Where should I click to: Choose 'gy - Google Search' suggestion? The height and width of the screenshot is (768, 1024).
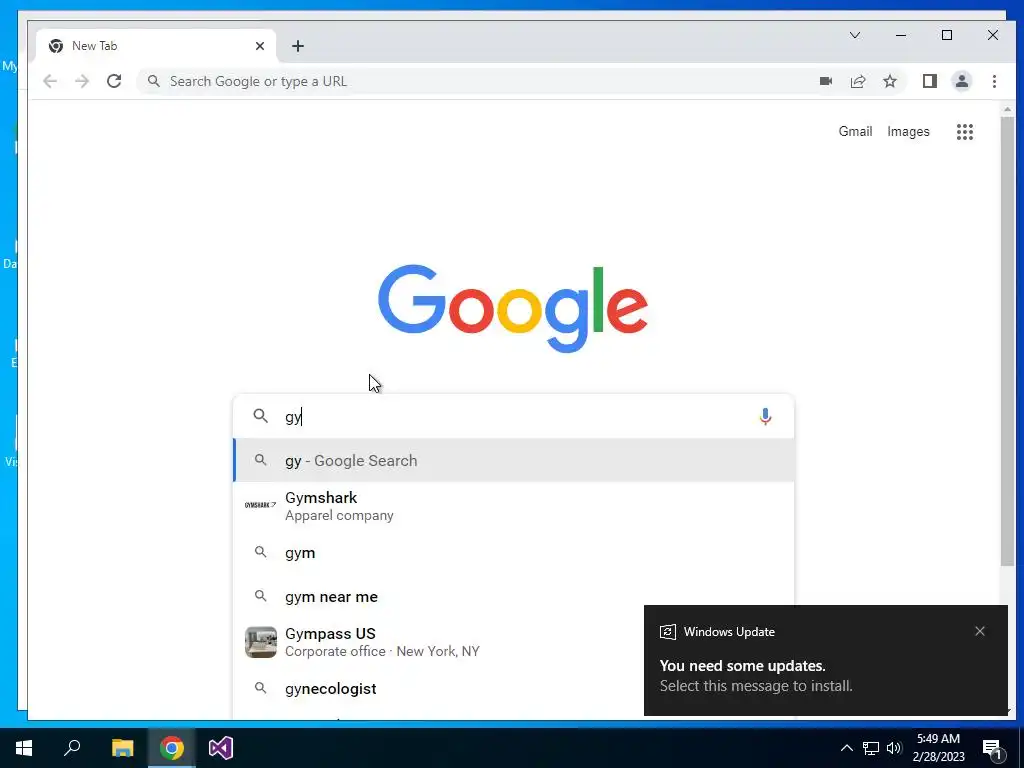[514, 460]
